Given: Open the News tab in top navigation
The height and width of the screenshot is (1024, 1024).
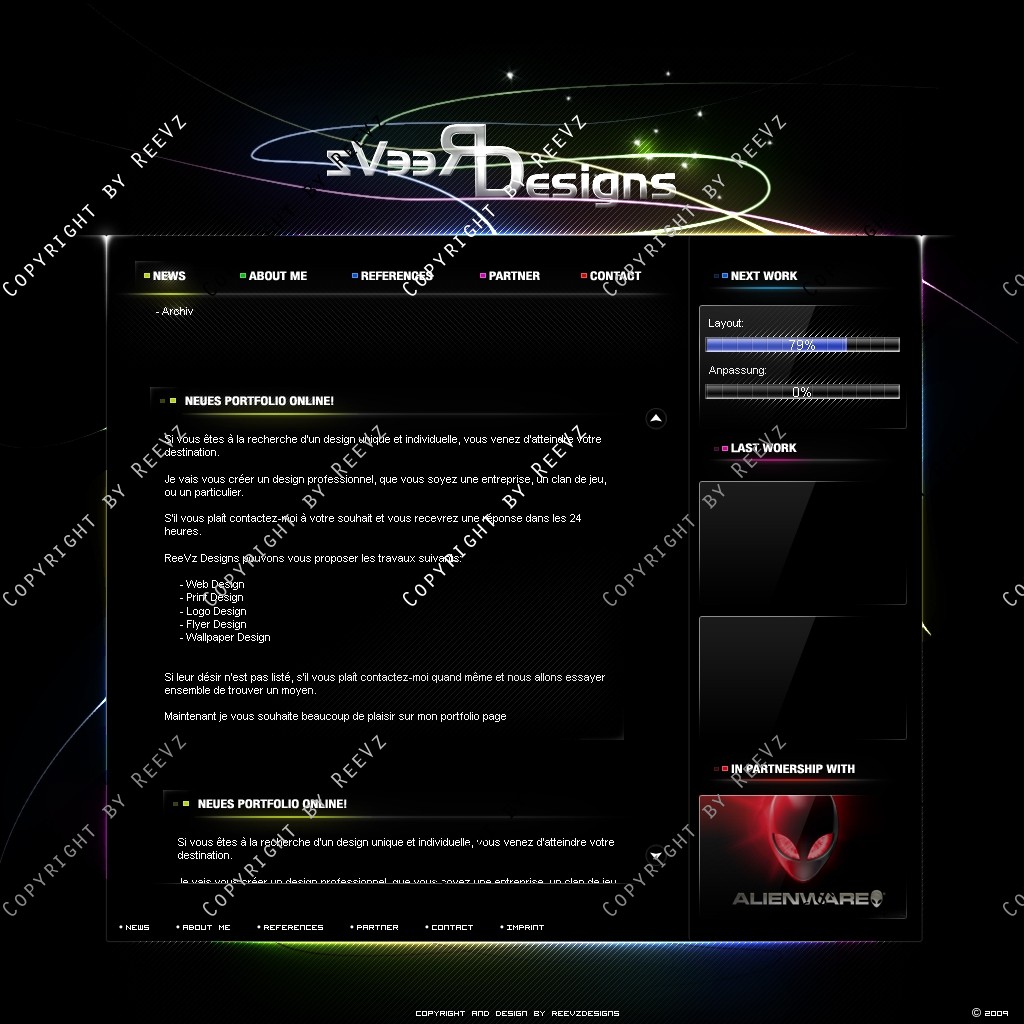Looking at the screenshot, I should pyautogui.click(x=168, y=276).
